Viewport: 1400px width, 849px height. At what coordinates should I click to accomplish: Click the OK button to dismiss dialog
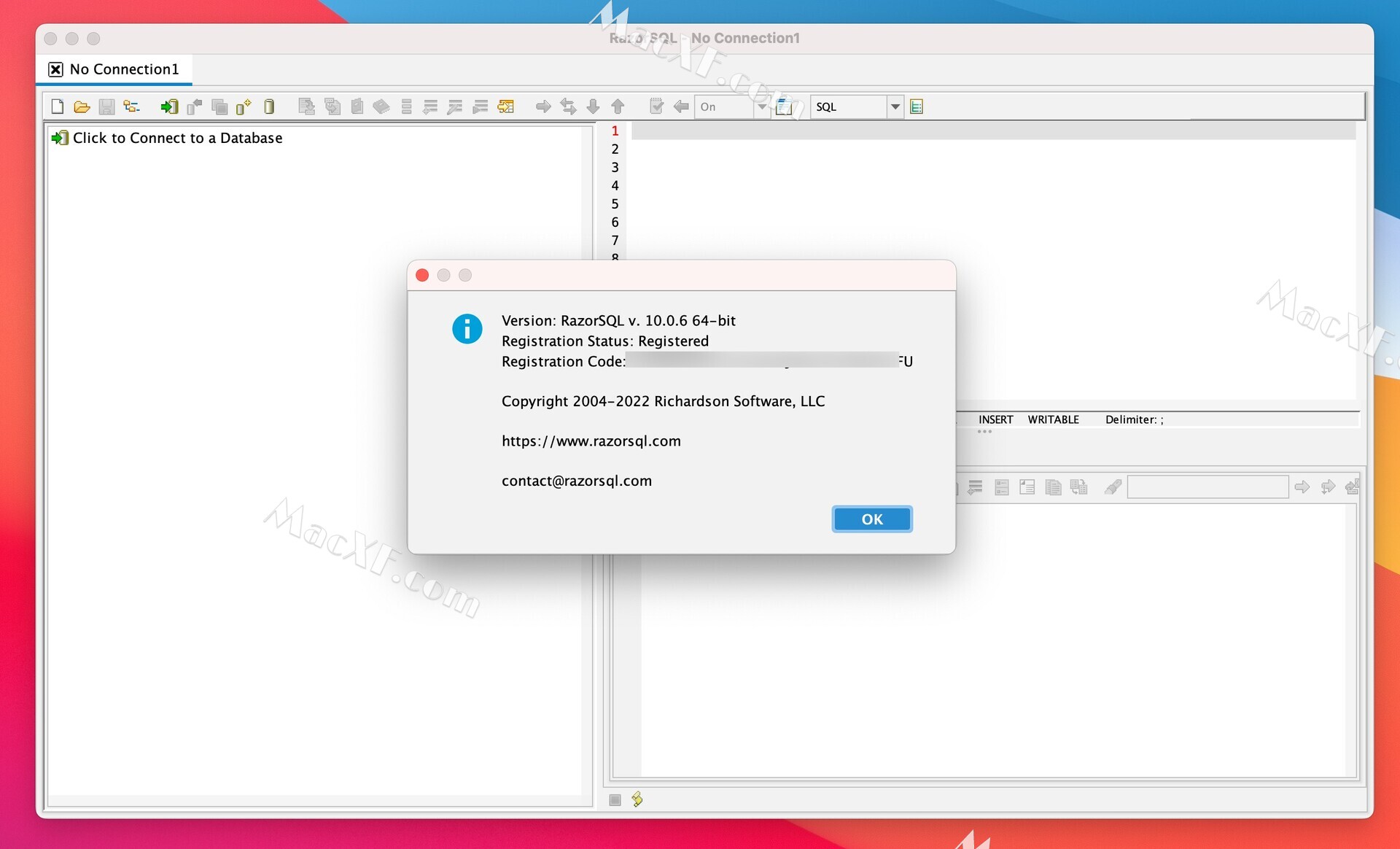[871, 519]
